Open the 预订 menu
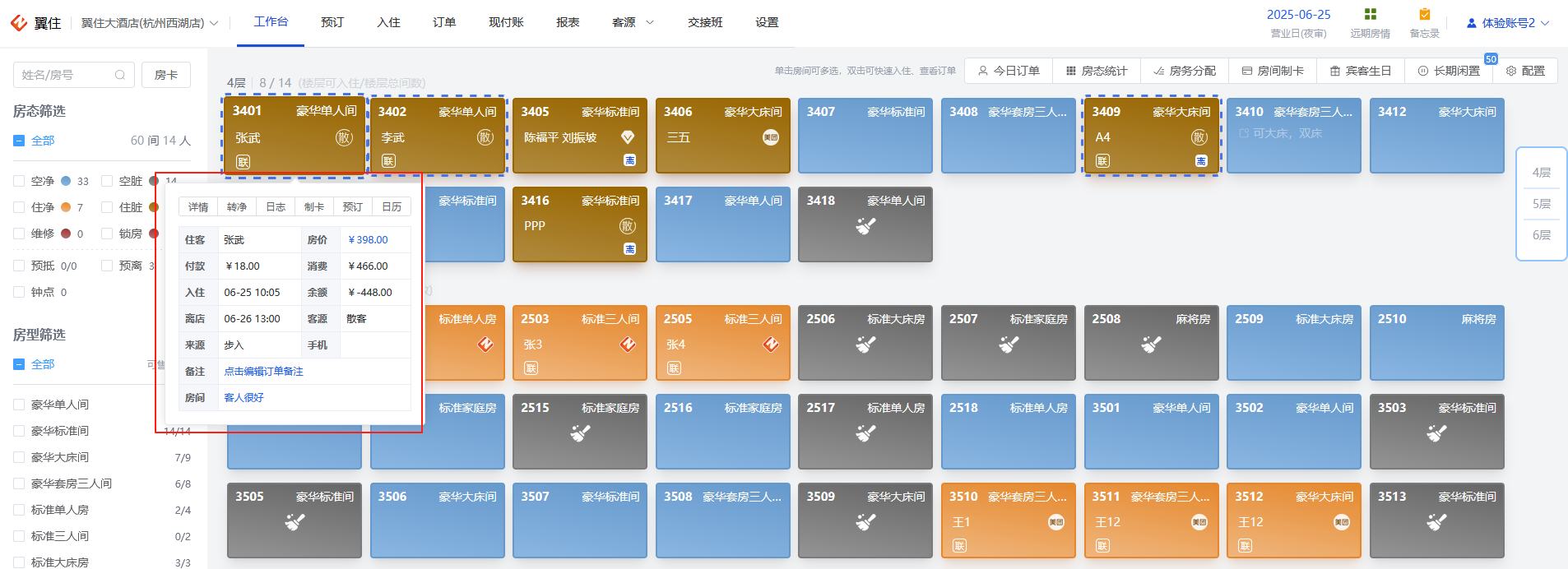The image size is (1568, 569). click(332, 22)
